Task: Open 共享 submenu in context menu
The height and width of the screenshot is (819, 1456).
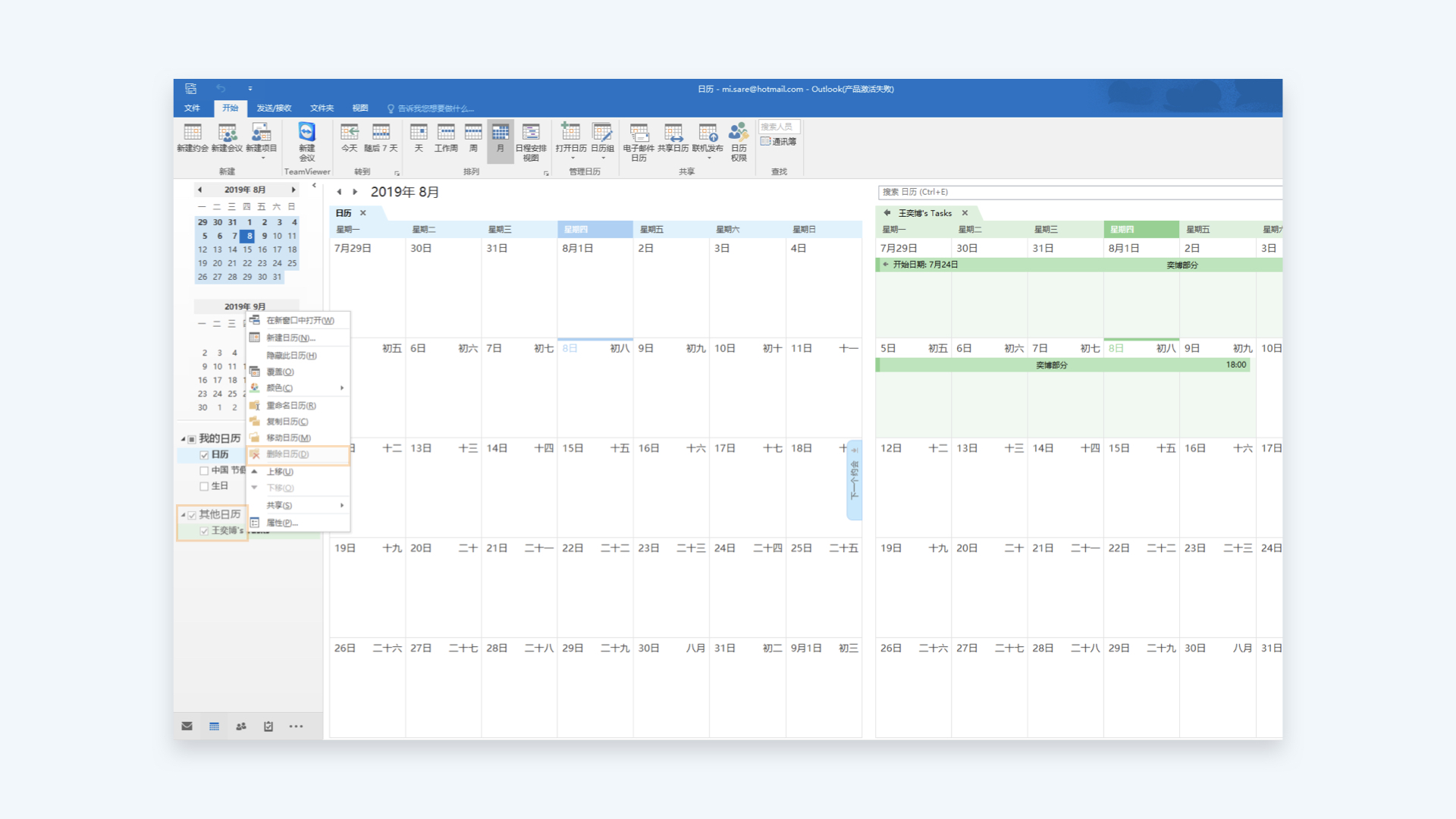Action: 298,505
